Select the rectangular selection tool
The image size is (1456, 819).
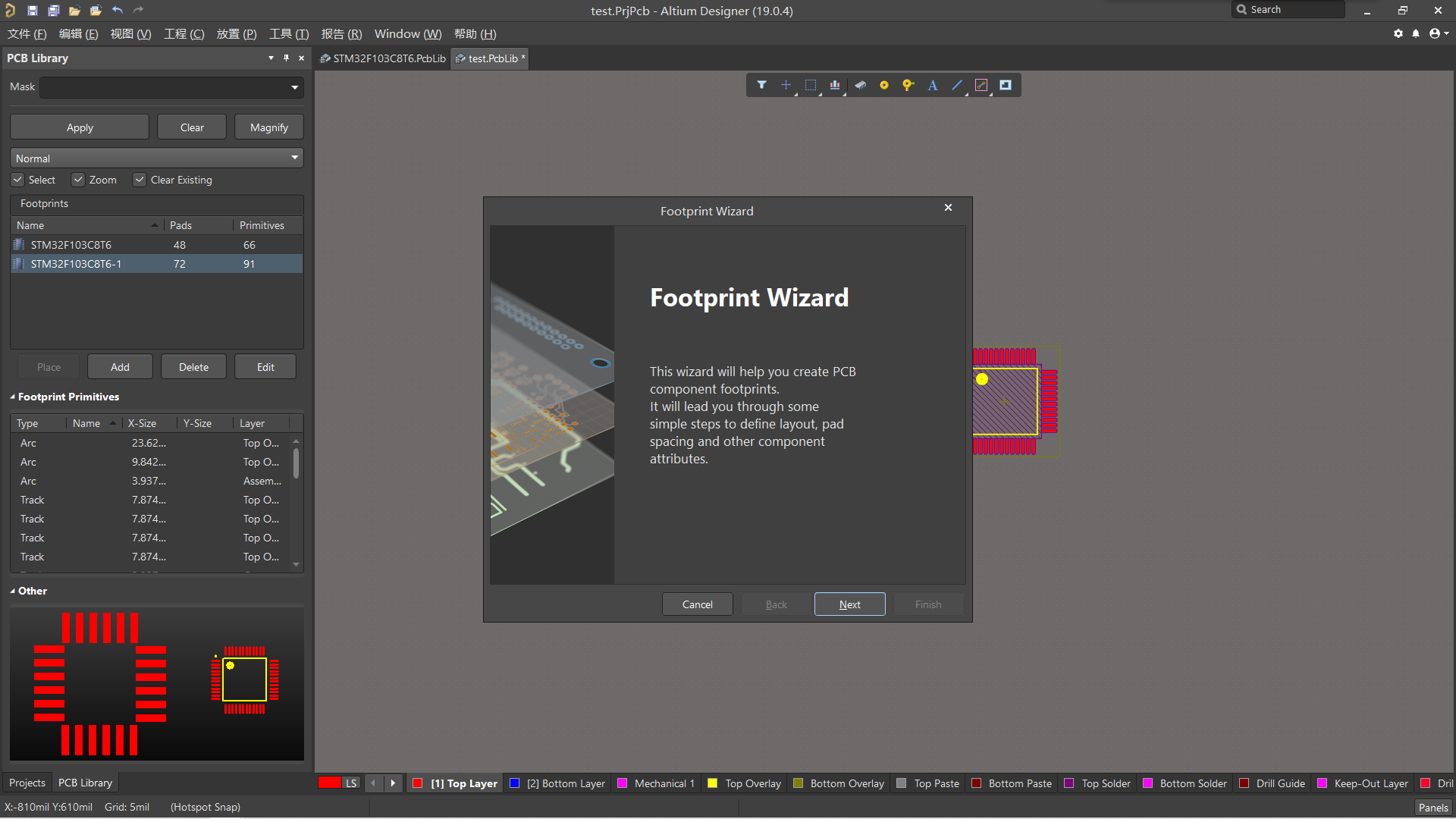coord(810,85)
